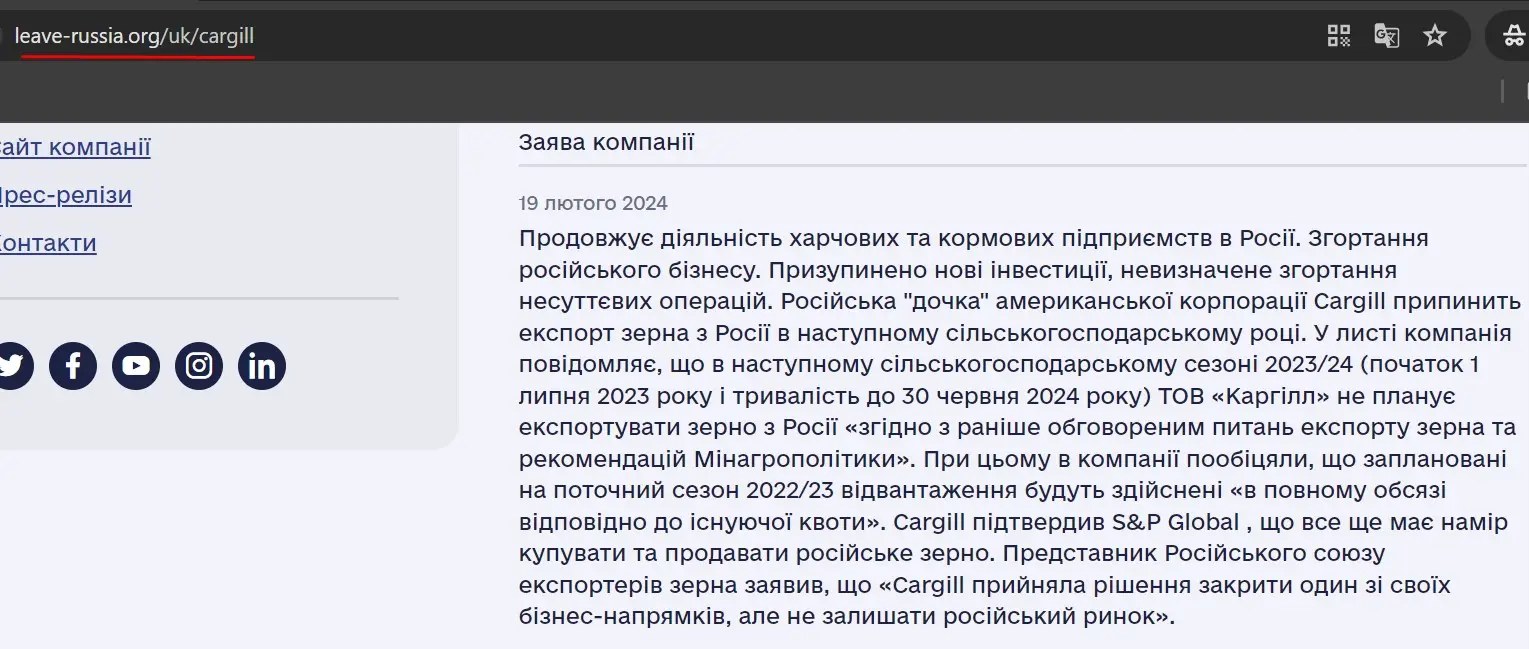
Task: Open the Twitter social icon
Action: click(10, 366)
